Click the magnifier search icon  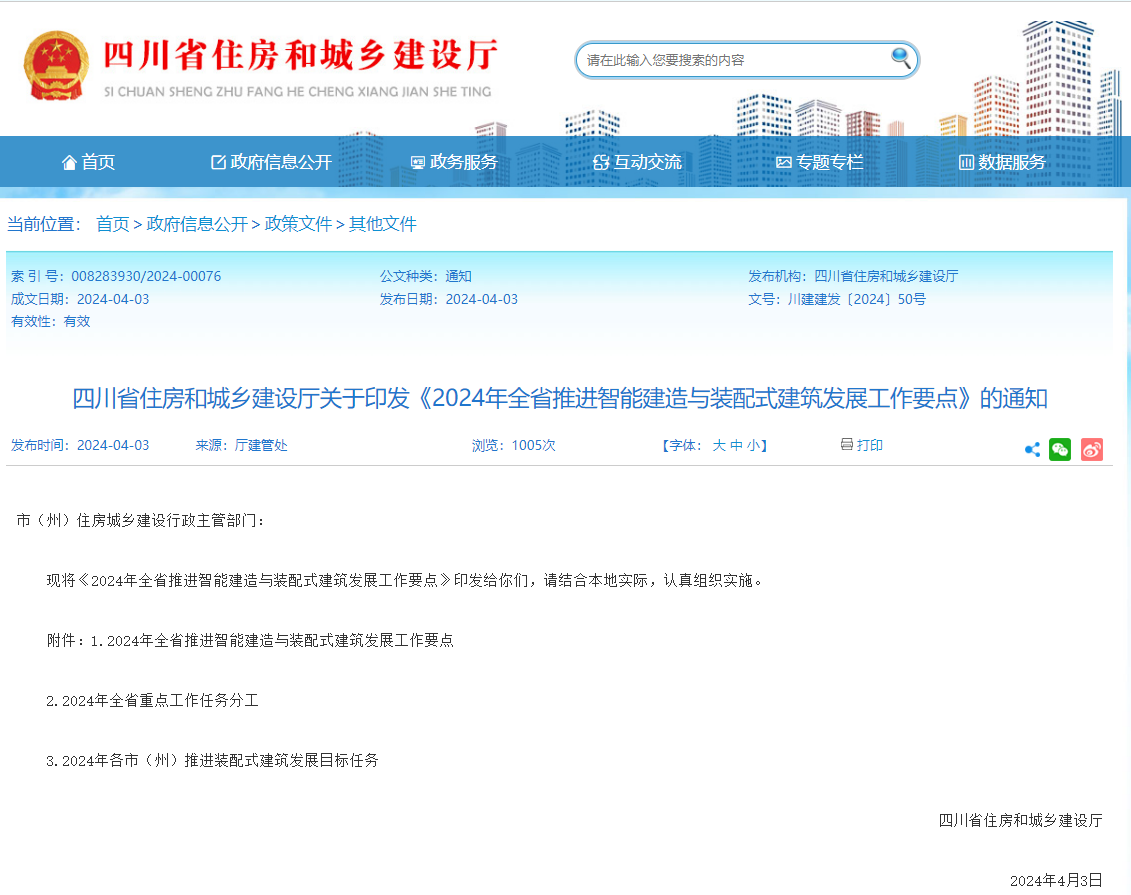(x=901, y=59)
